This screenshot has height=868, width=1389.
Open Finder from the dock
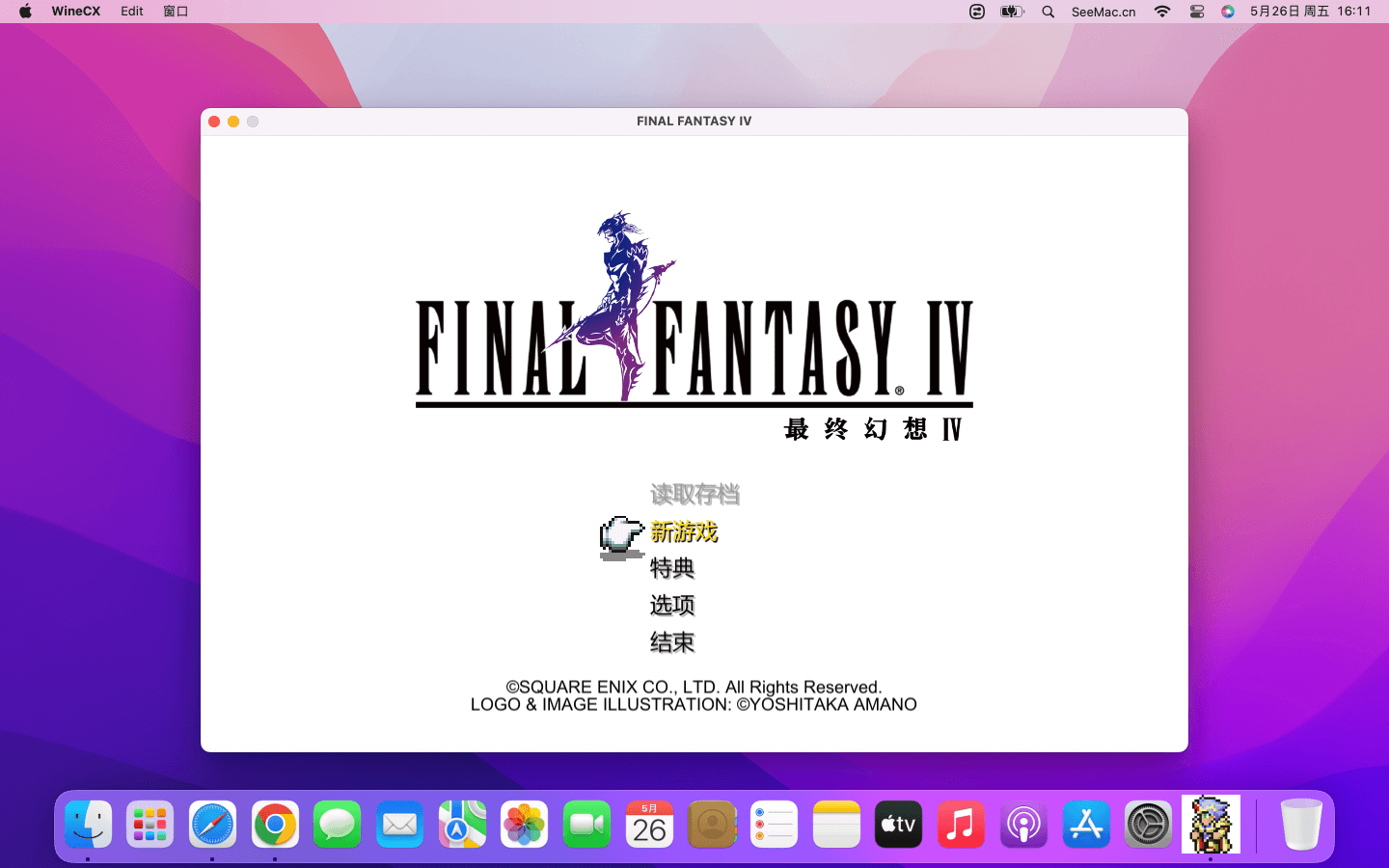[x=88, y=825]
